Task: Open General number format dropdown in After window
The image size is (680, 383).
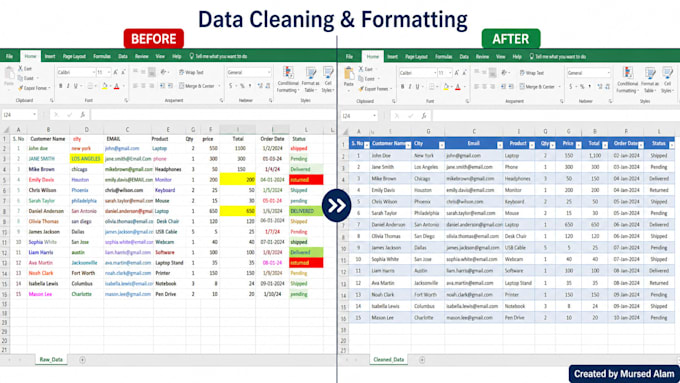Action: point(609,73)
